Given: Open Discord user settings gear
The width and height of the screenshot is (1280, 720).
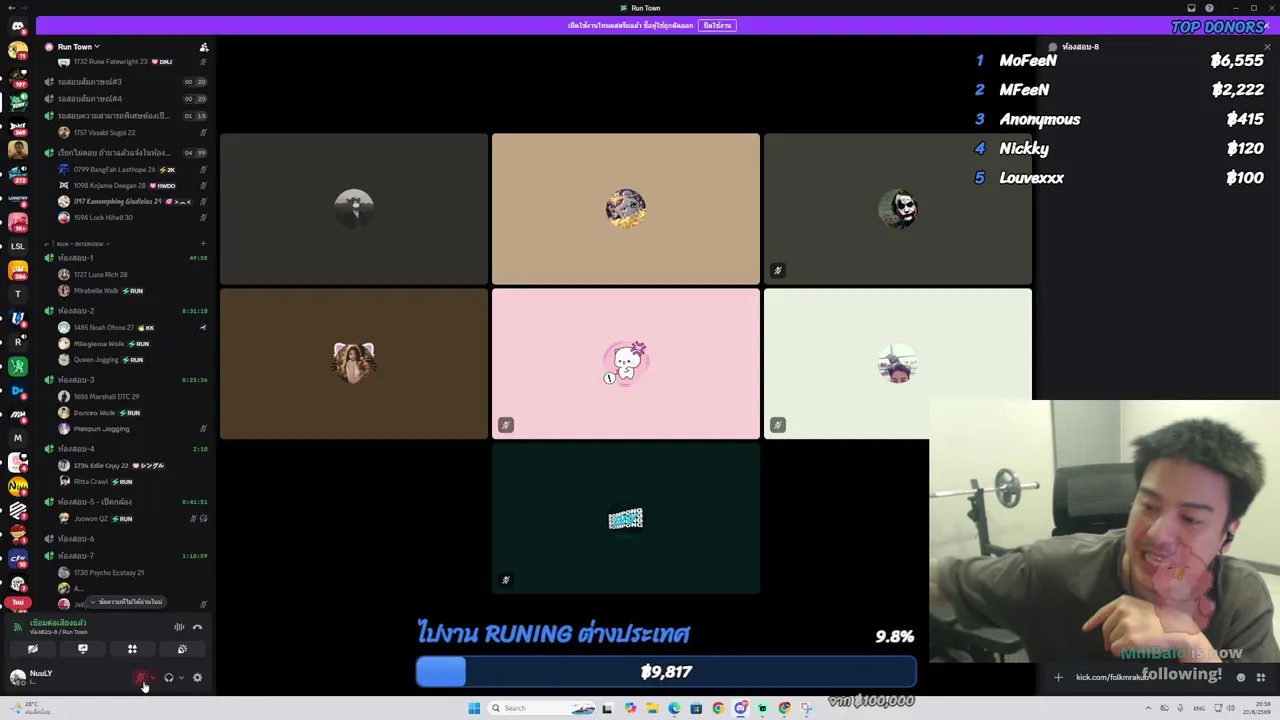Looking at the screenshot, I should pyautogui.click(x=197, y=678).
